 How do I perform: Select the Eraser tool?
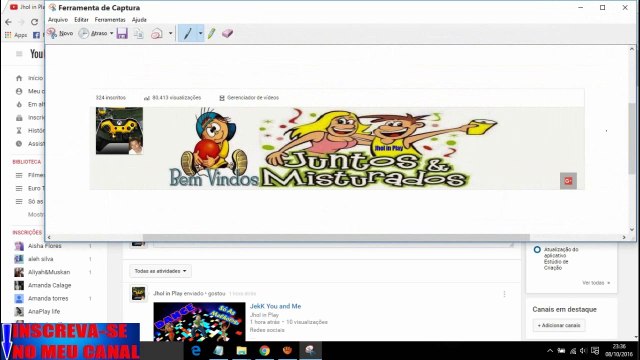(x=227, y=33)
